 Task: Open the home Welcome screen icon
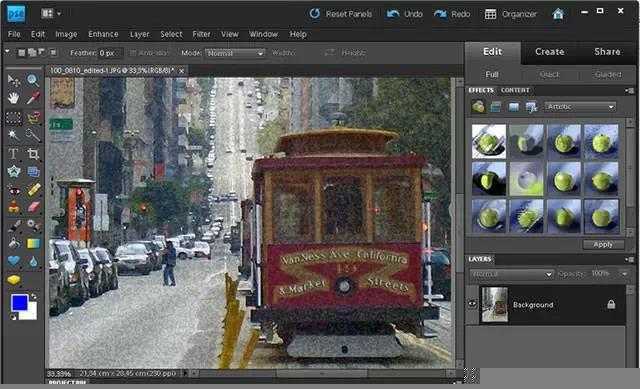pos(558,14)
